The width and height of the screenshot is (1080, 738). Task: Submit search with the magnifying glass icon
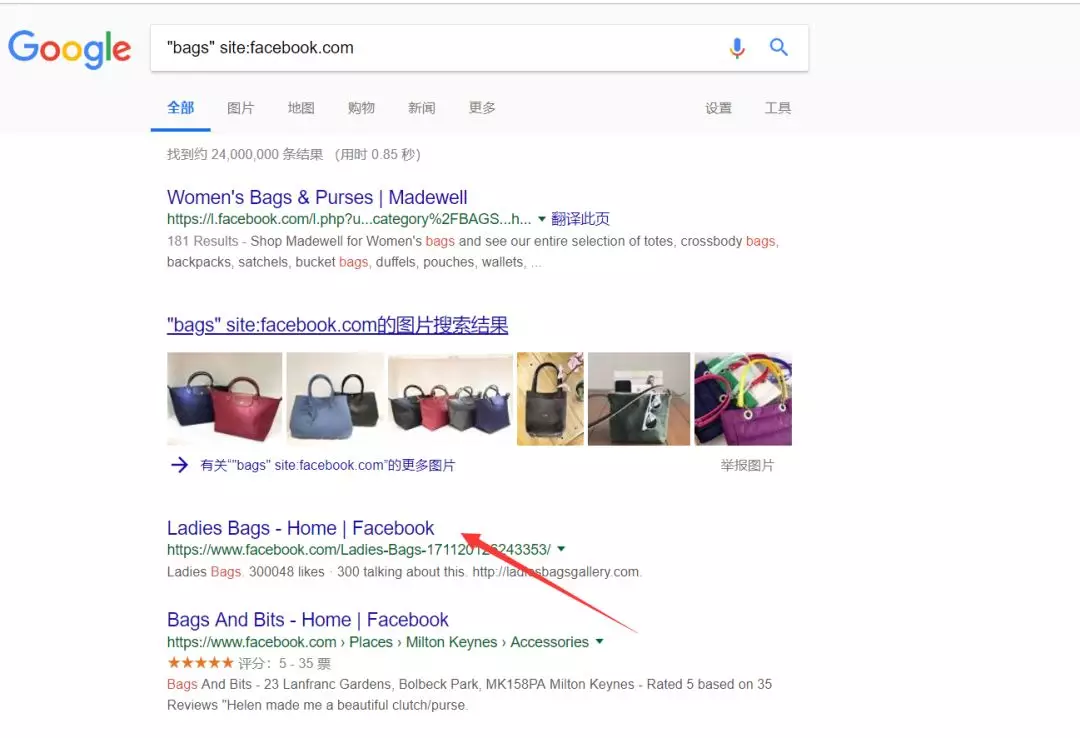pos(778,47)
